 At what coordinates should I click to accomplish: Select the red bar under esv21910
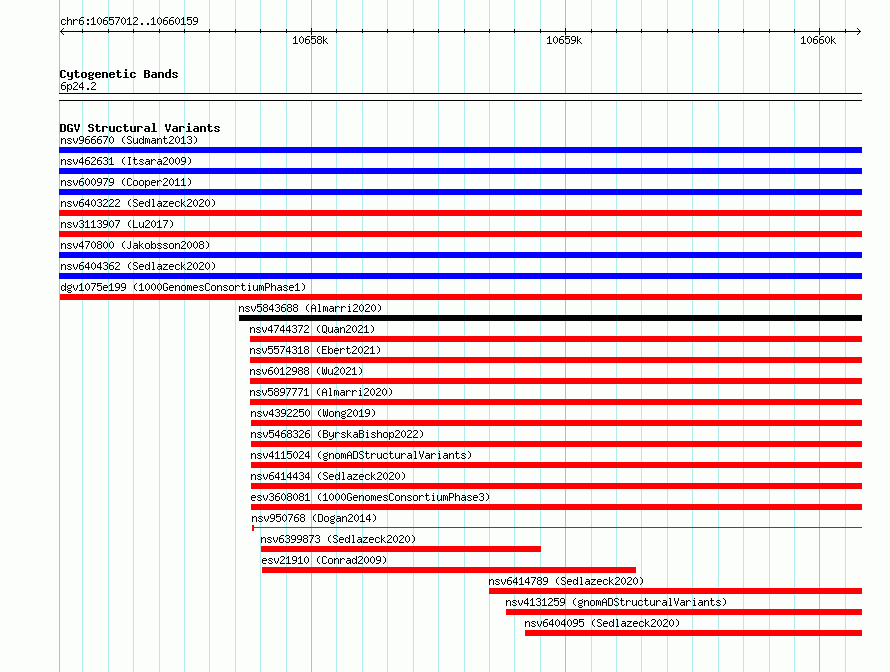449,570
